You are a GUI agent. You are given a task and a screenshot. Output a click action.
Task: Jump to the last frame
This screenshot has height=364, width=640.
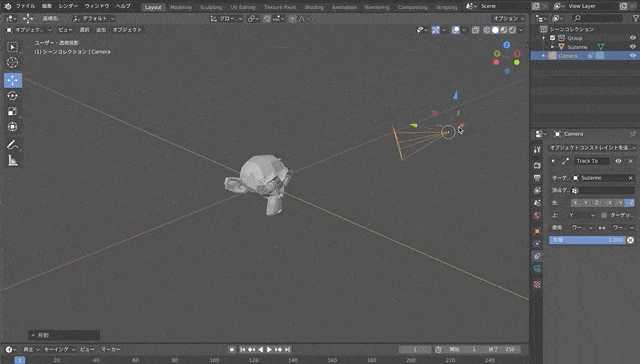[x=287, y=350]
